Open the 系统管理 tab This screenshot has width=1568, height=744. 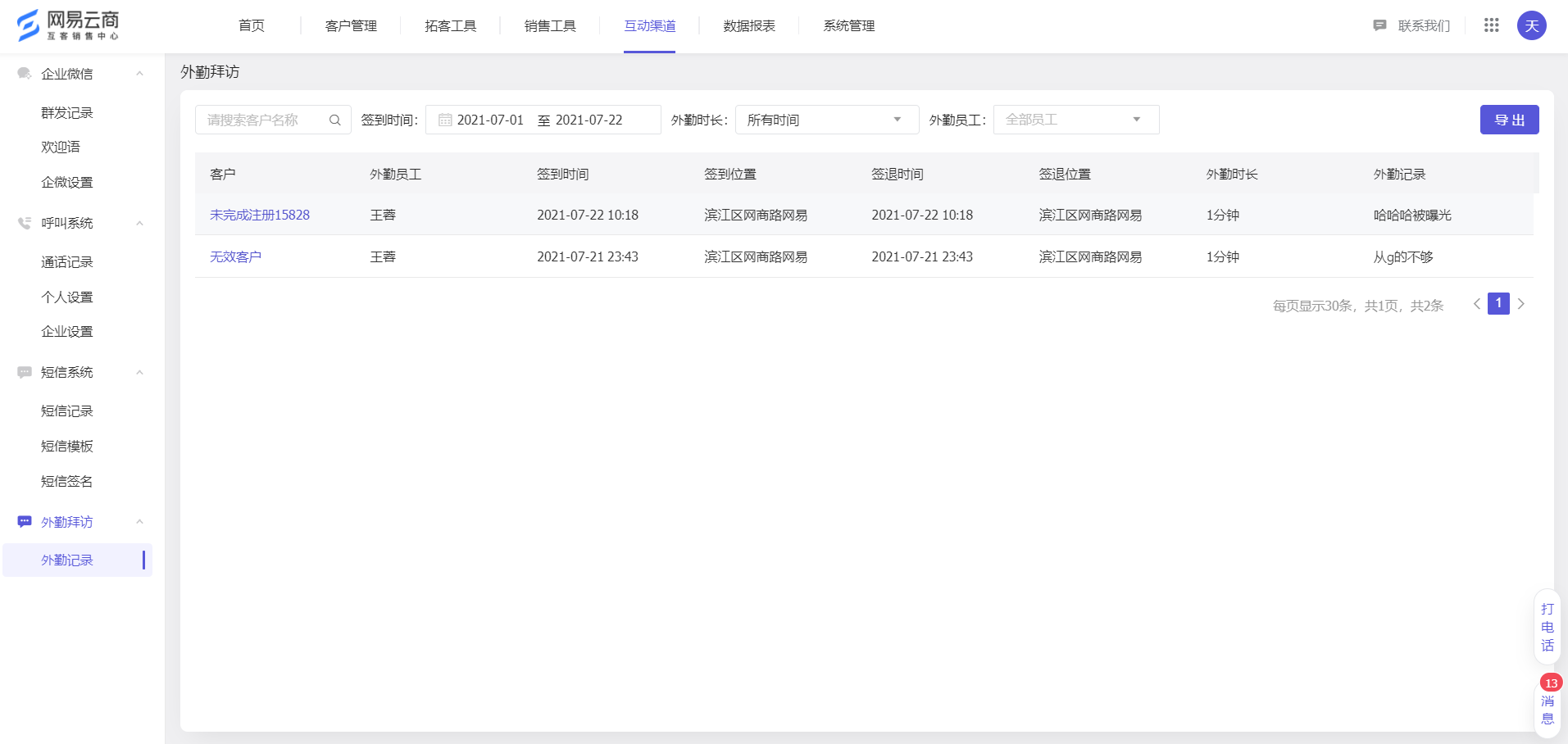pyautogui.click(x=849, y=25)
